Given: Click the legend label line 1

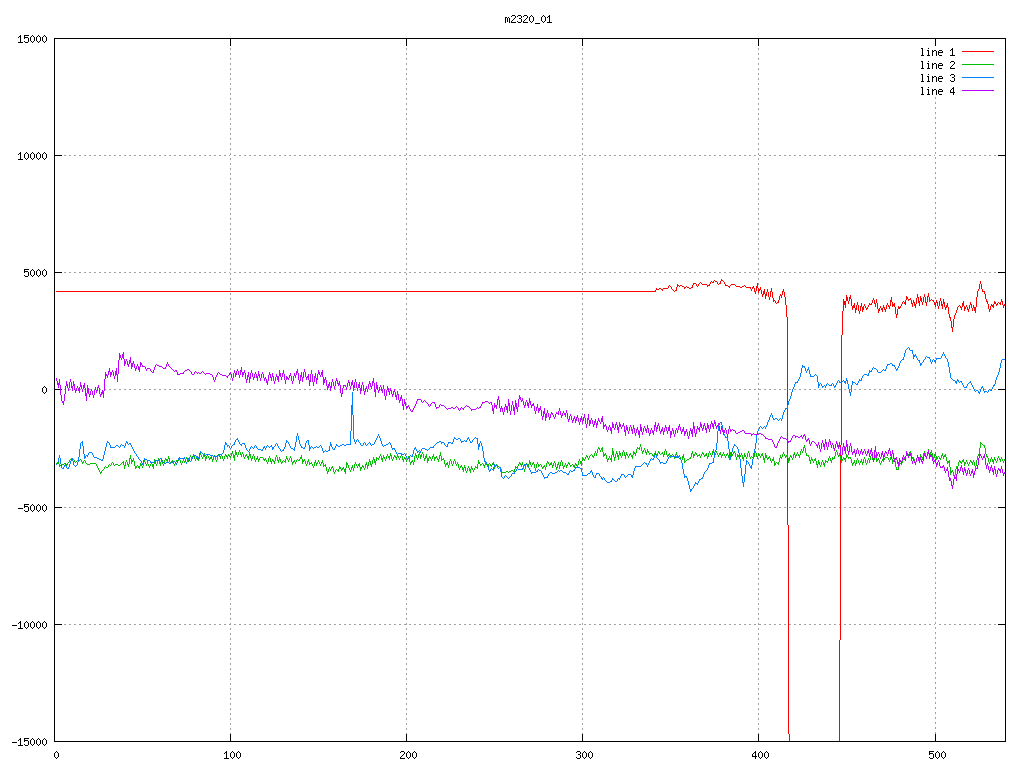Looking at the screenshot, I should [937, 52].
